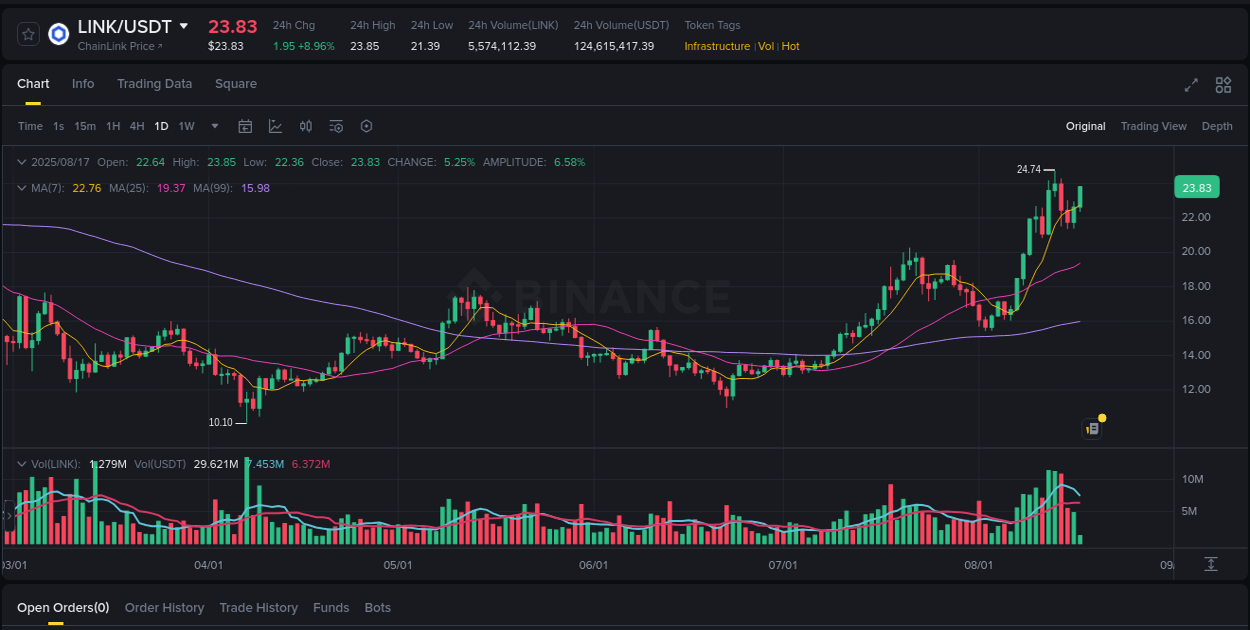The width and height of the screenshot is (1250, 630).
Task: Click the Infrastructure token tag
Action: click(716, 46)
